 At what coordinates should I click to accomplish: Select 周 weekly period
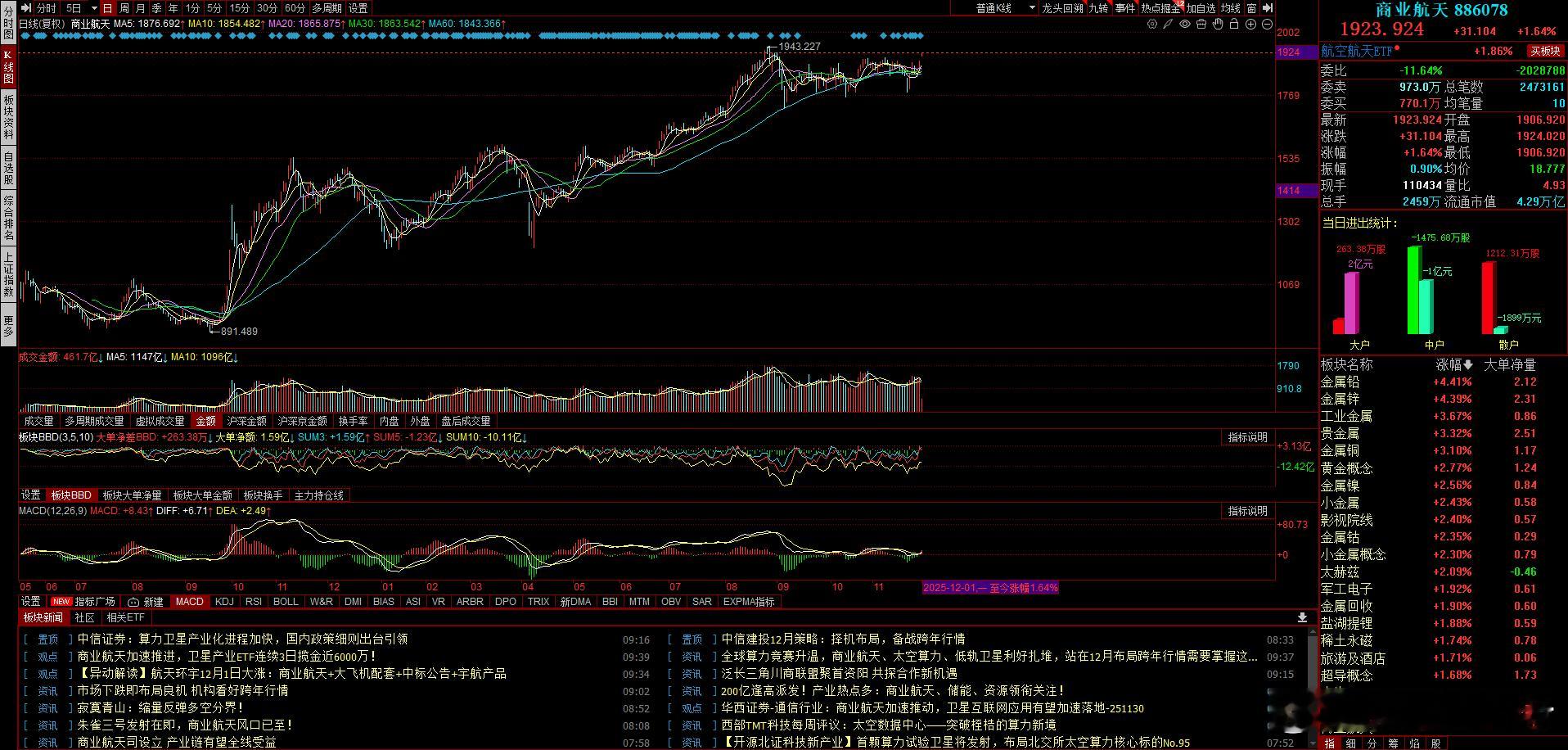(124, 8)
